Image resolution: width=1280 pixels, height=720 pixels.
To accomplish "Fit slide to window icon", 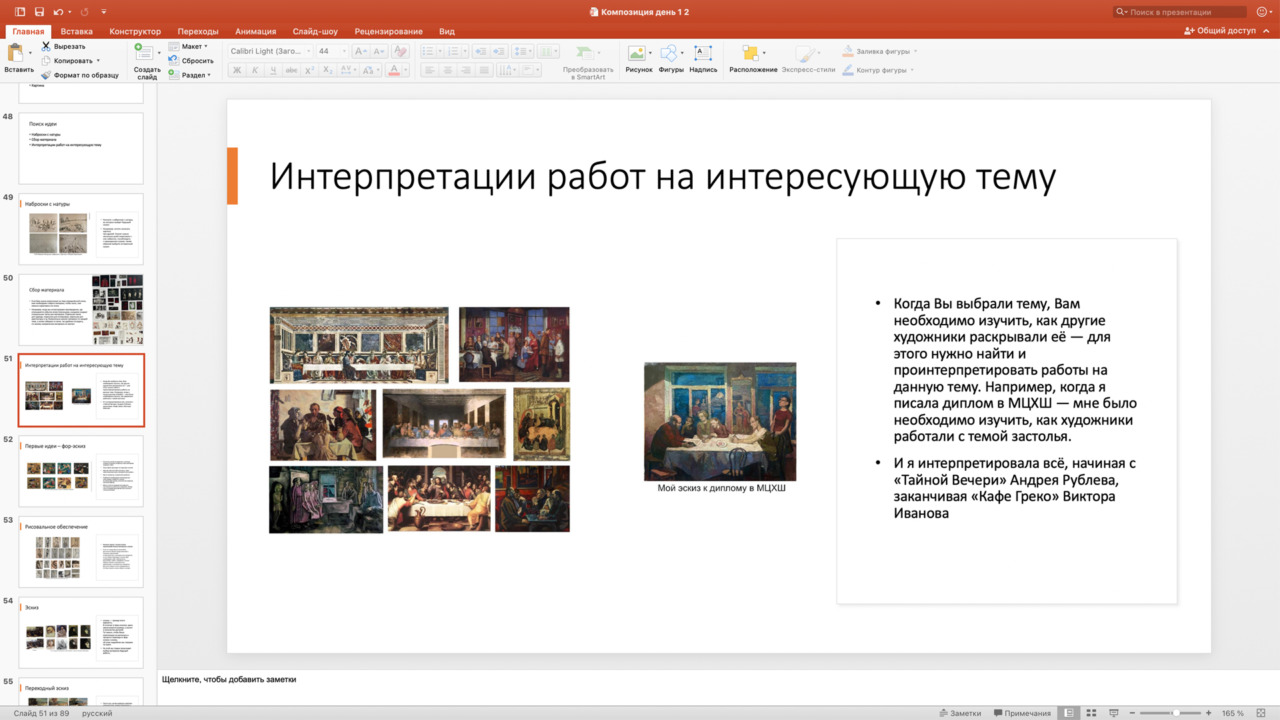I will 1260,713.
